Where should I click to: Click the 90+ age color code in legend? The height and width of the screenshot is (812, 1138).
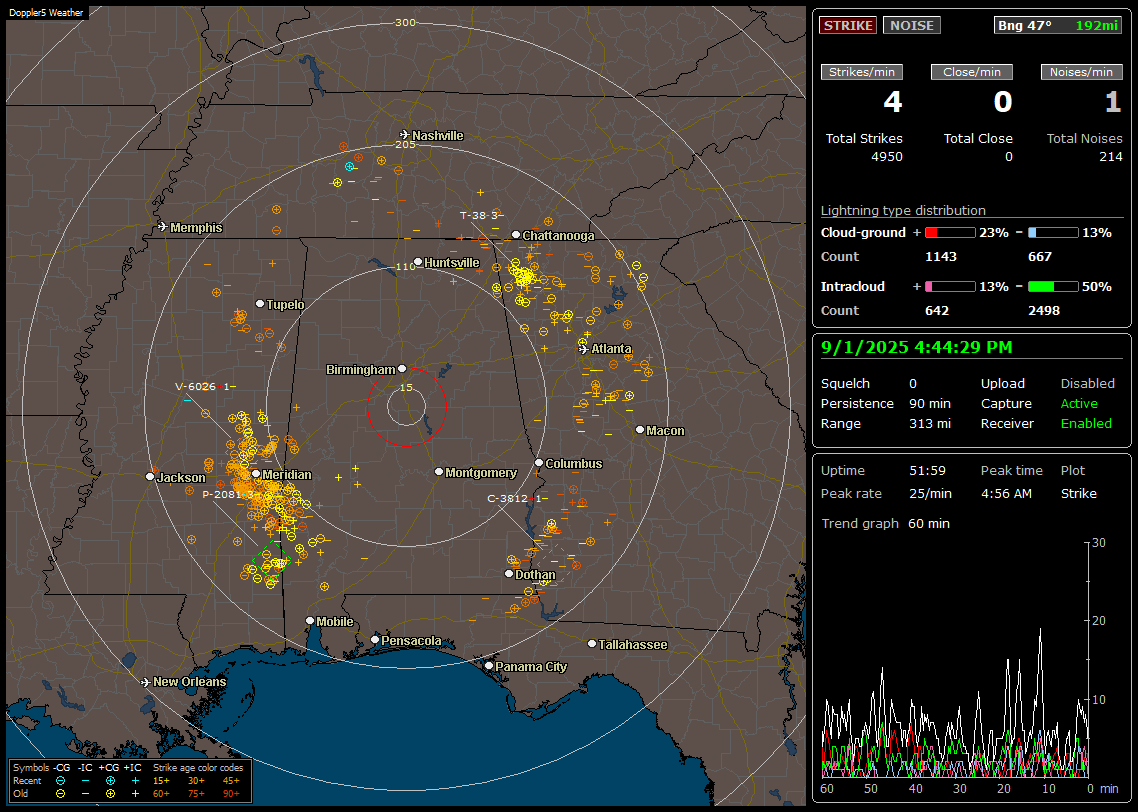[231, 794]
